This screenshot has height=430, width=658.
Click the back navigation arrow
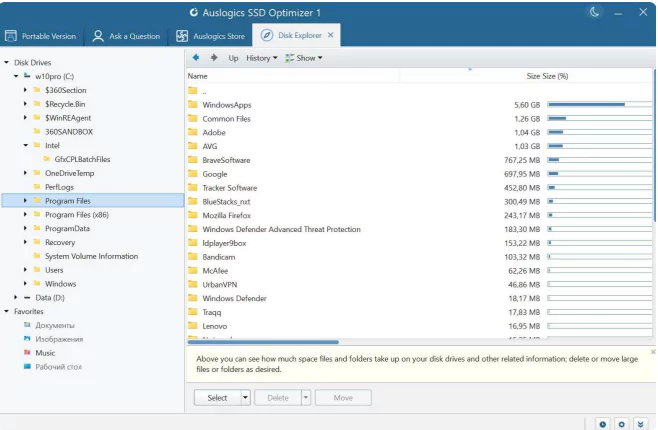point(196,57)
